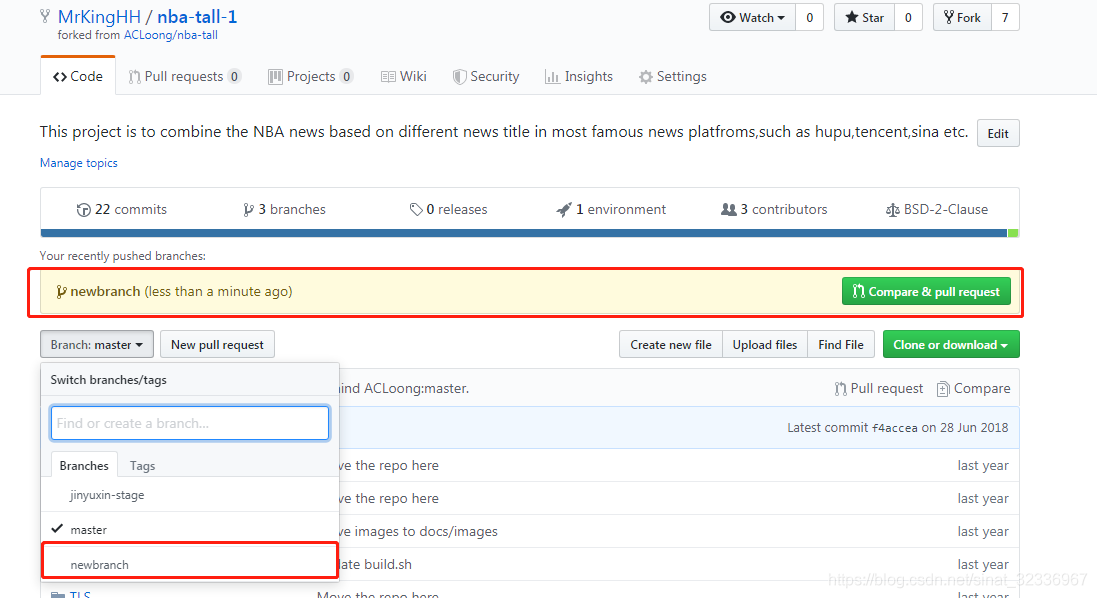Toggle the Branch: master dropdown
Screen dimensions: 1097x598
click(97, 345)
